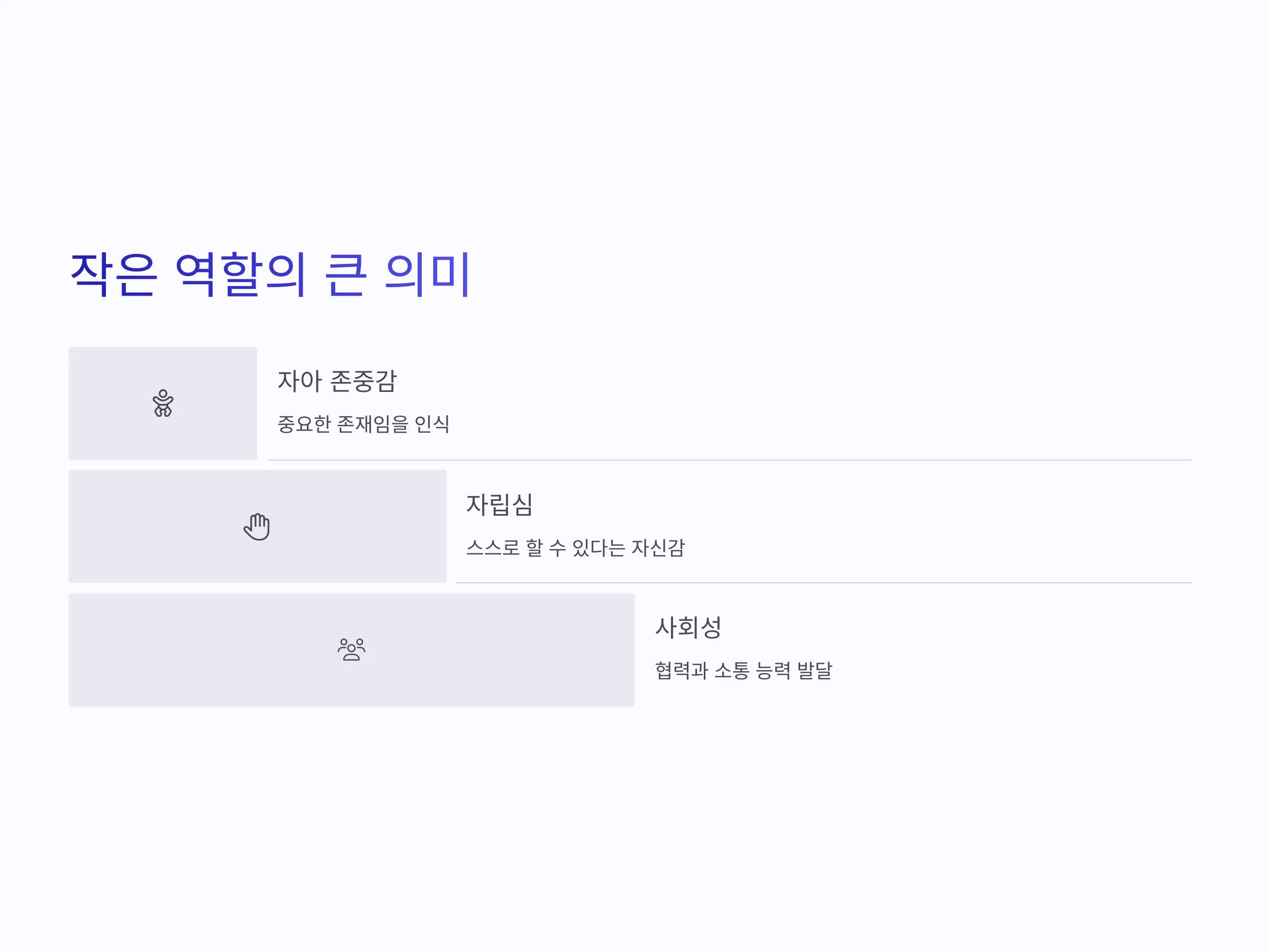Viewport: 1270px width, 952px height.
Task: Click the gray block behind the hand icon
Action: click(x=258, y=526)
